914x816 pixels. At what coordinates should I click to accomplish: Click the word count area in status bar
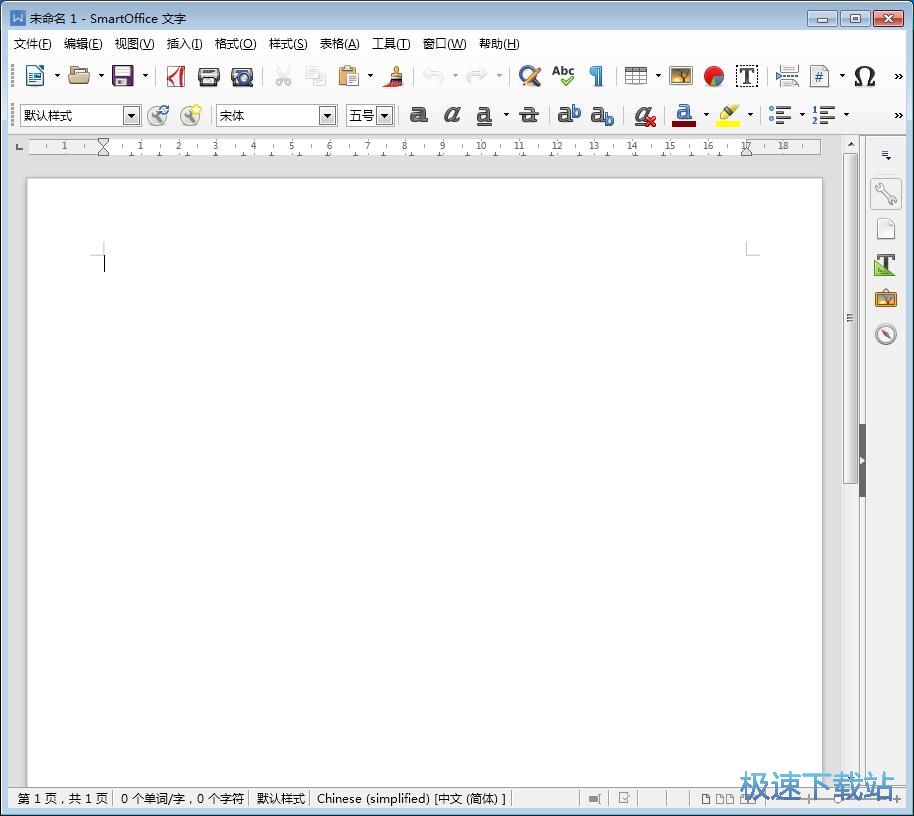pyautogui.click(x=182, y=798)
